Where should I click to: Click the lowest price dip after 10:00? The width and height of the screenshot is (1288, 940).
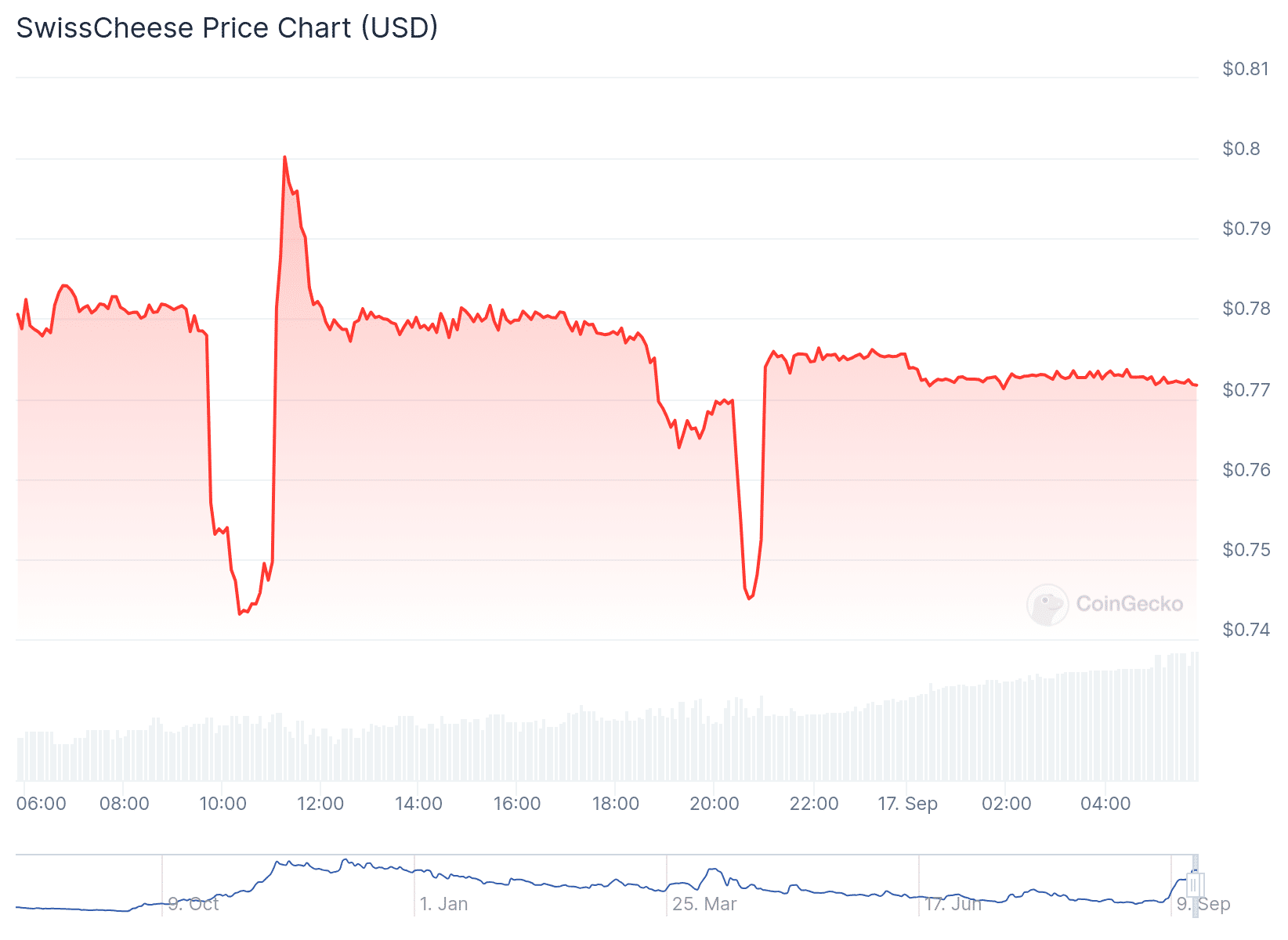click(x=240, y=613)
